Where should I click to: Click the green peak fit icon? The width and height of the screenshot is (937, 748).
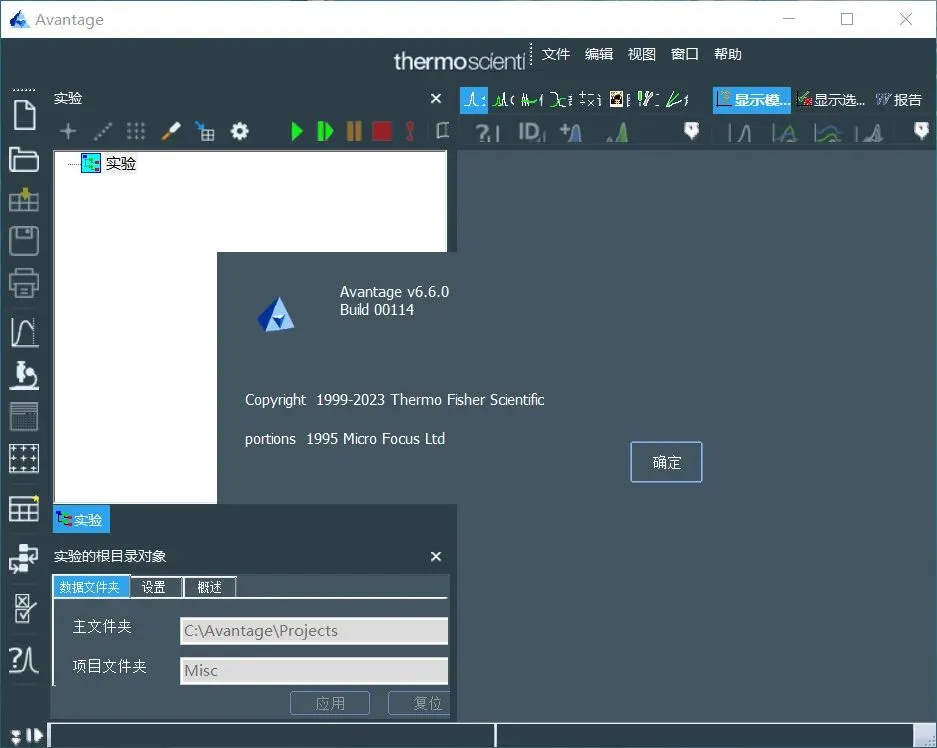617,131
